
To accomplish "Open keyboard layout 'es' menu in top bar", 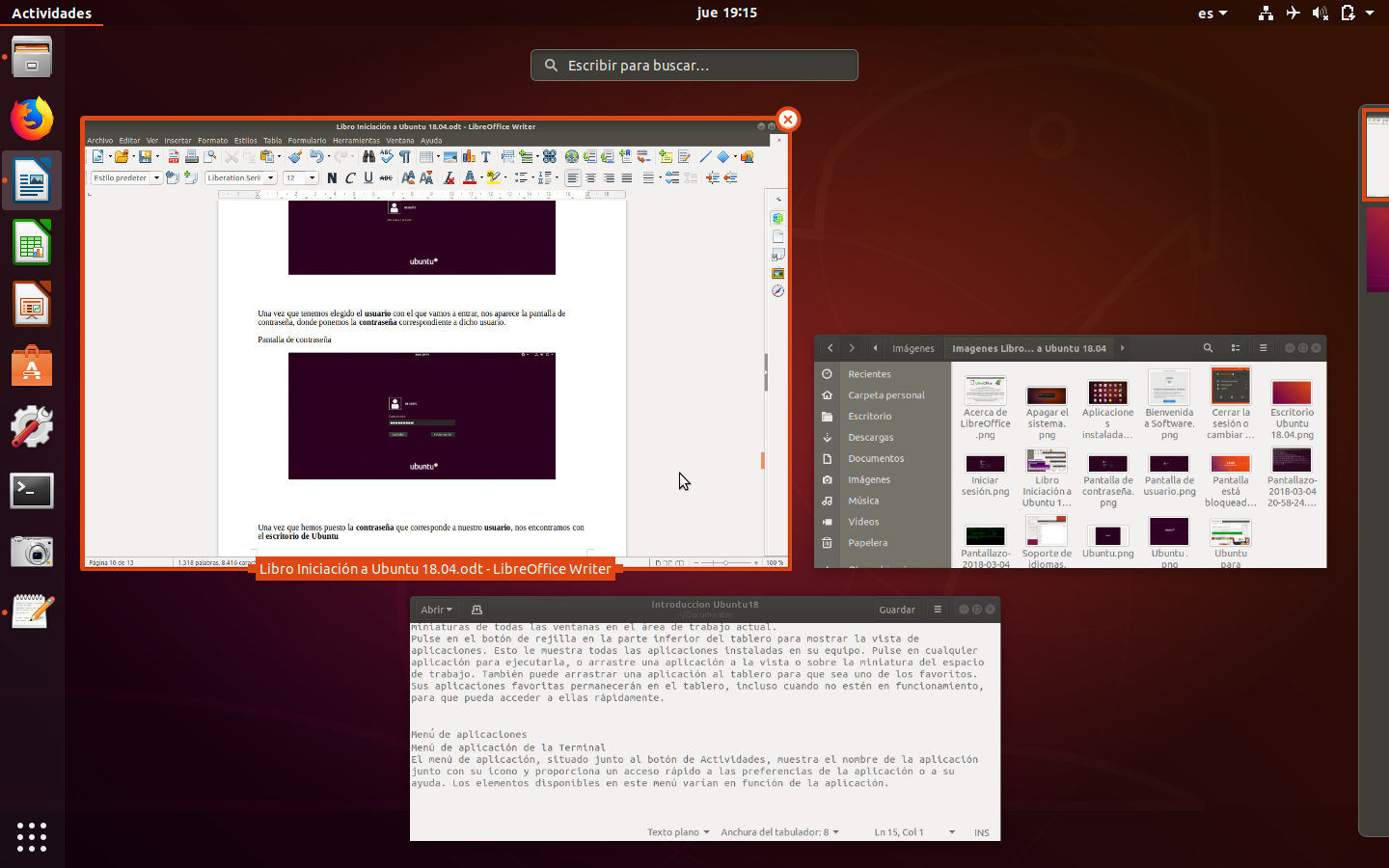I will click(1212, 13).
